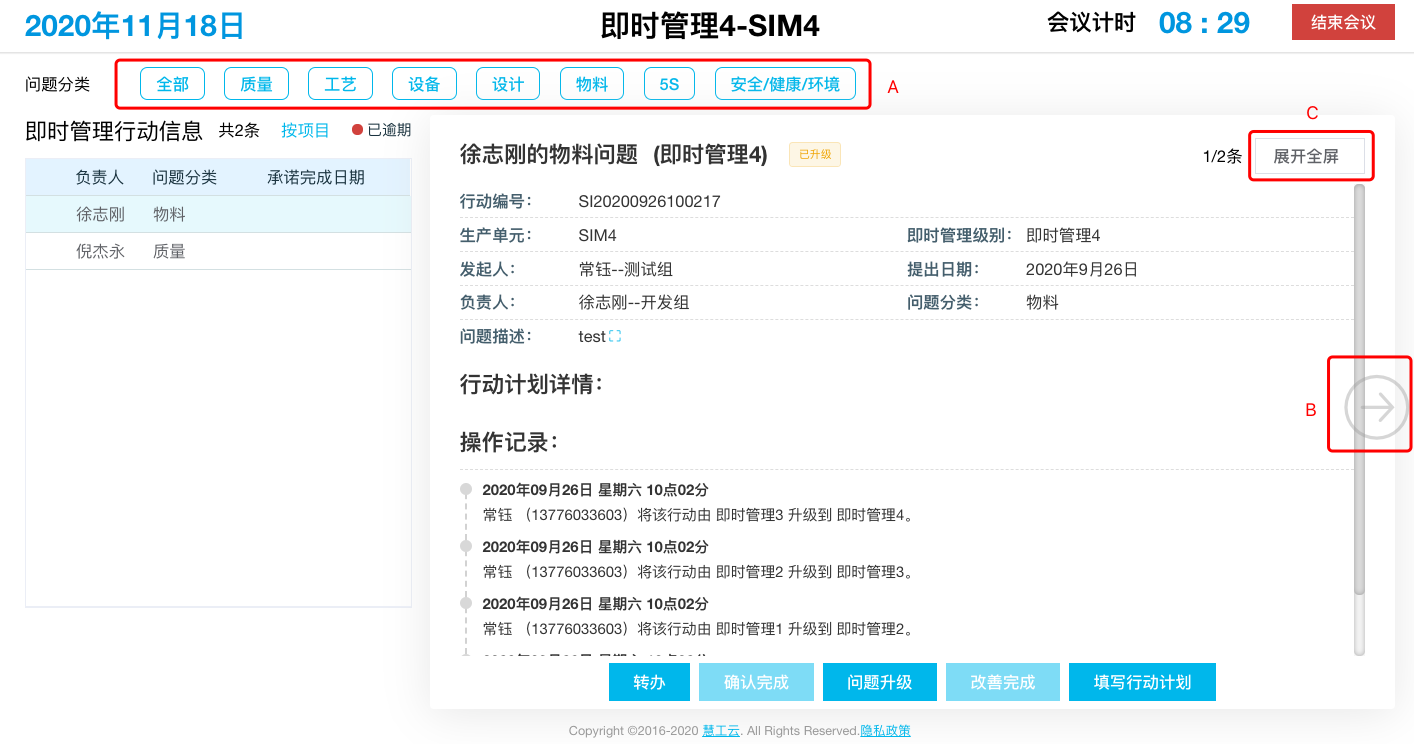The height and width of the screenshot is (744, 1414).
Task: Open 填写行动计划 form
Action: 1142,682
